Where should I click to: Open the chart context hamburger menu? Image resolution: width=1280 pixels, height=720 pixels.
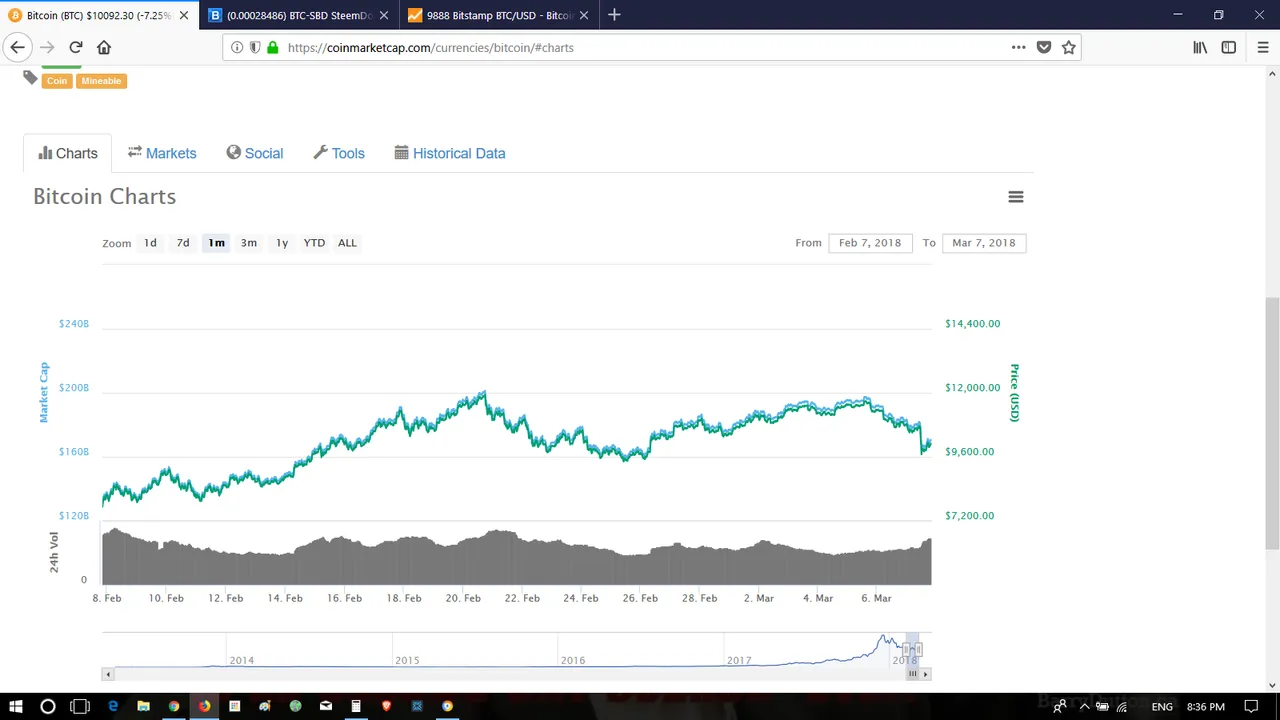click(1016, 197)
